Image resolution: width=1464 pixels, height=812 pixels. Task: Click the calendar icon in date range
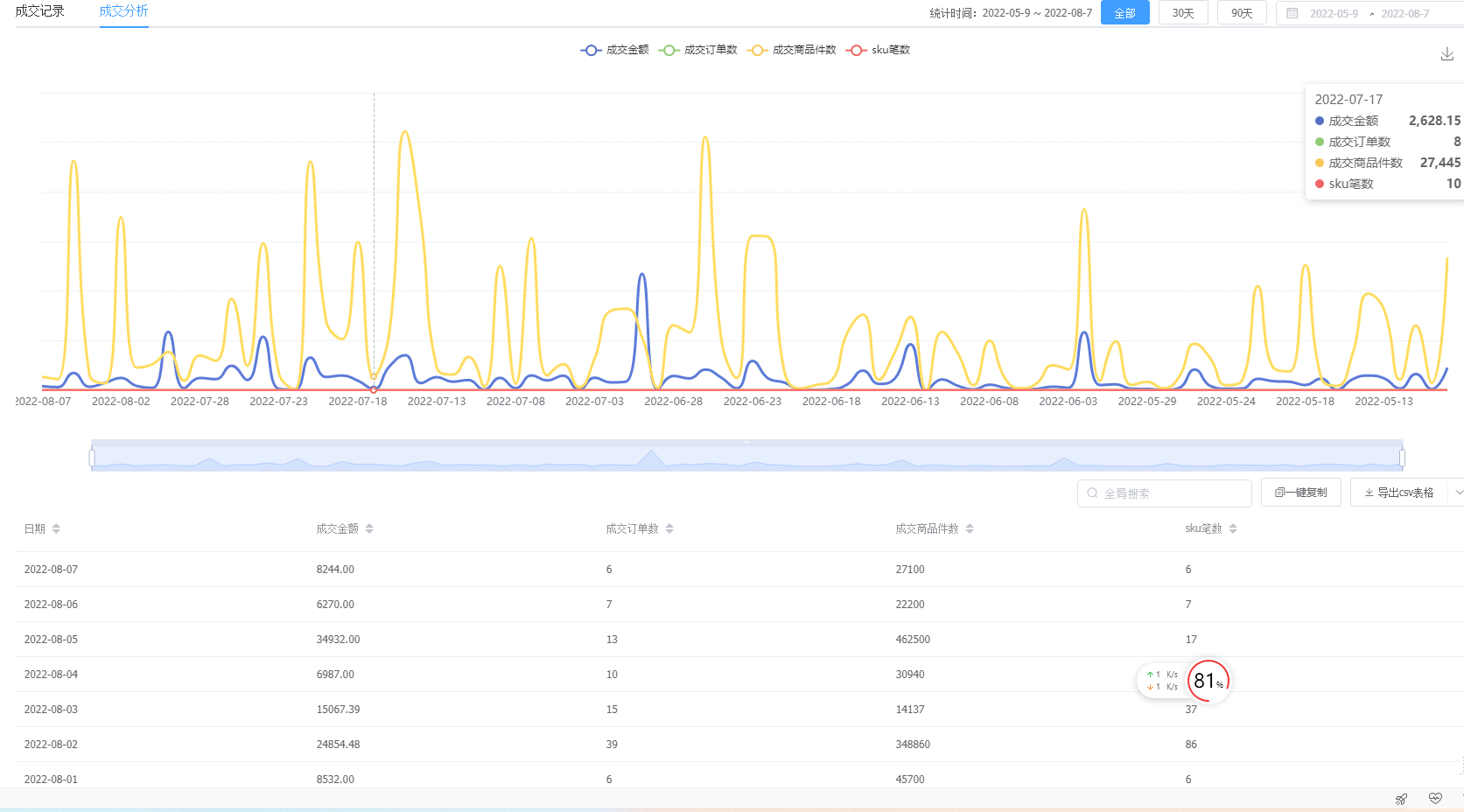1292,13
